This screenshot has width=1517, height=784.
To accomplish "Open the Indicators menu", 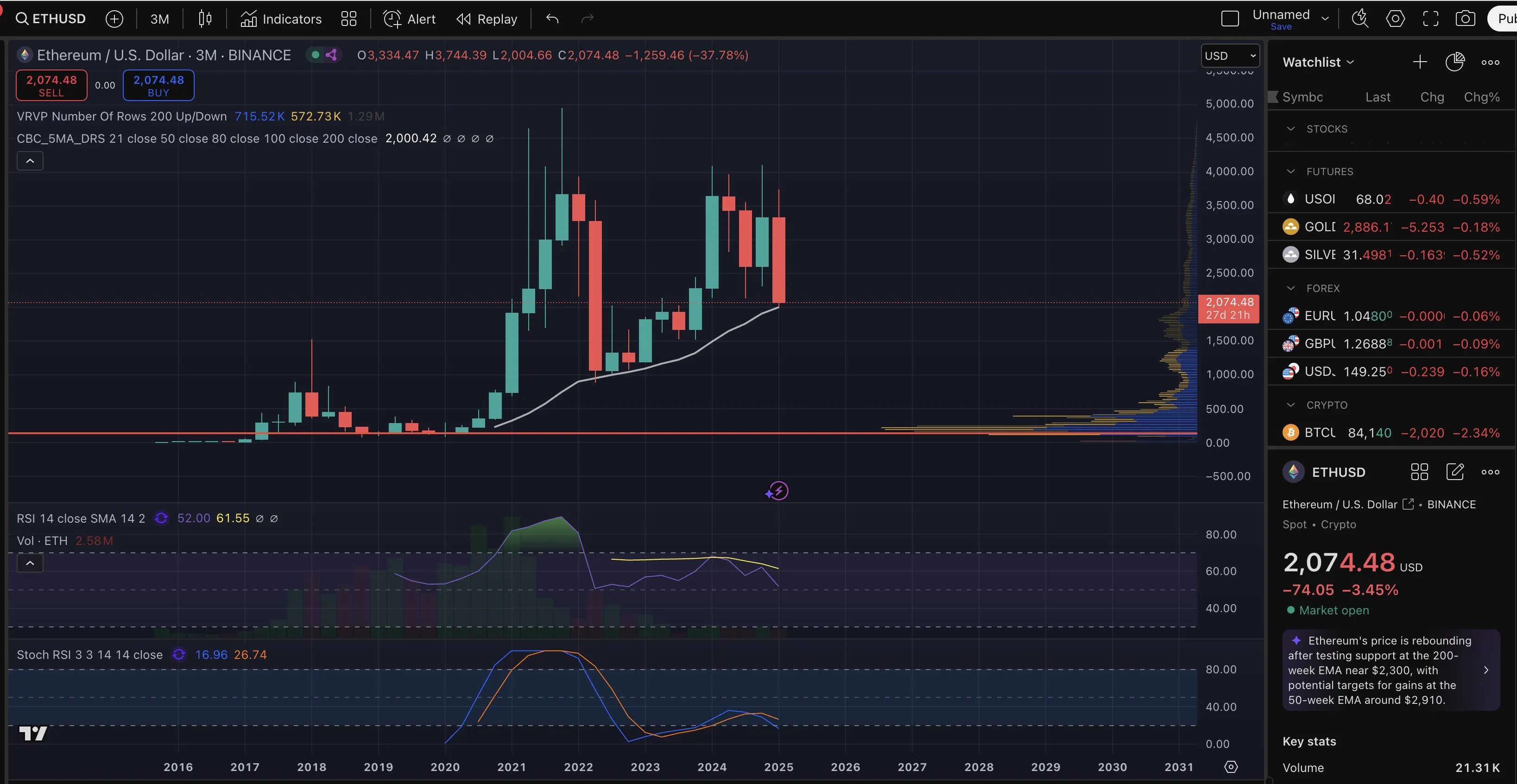I will 281,18.
